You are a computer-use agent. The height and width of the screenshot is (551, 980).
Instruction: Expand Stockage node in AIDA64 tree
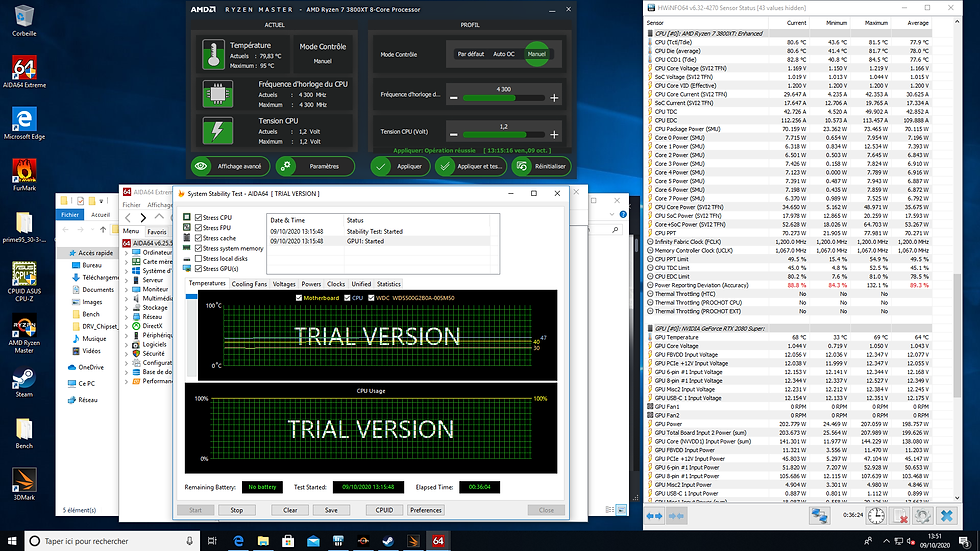(x=127, y=307)
